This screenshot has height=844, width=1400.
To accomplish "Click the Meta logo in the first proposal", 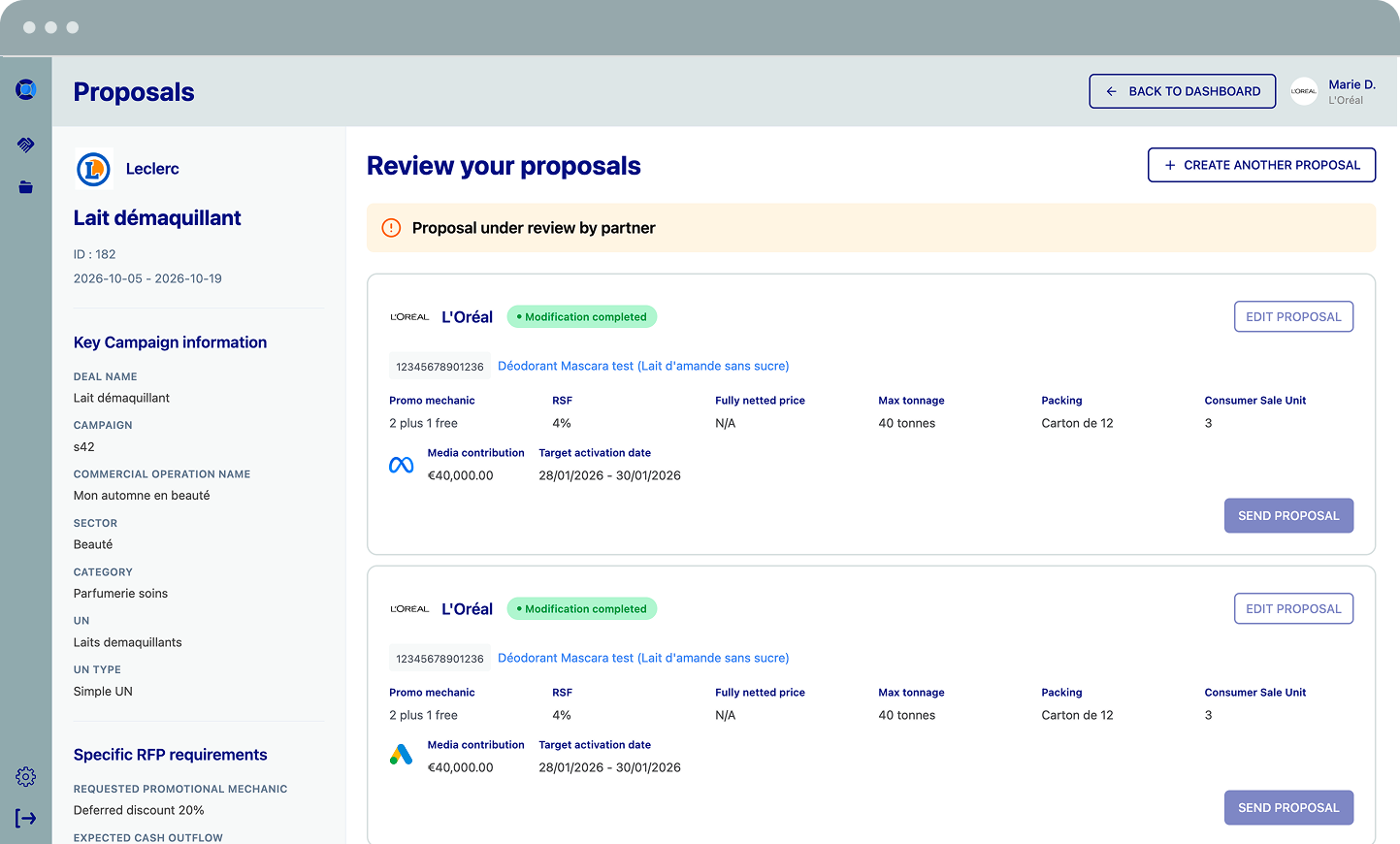I will pyautogui.click(x=402, y=466).
